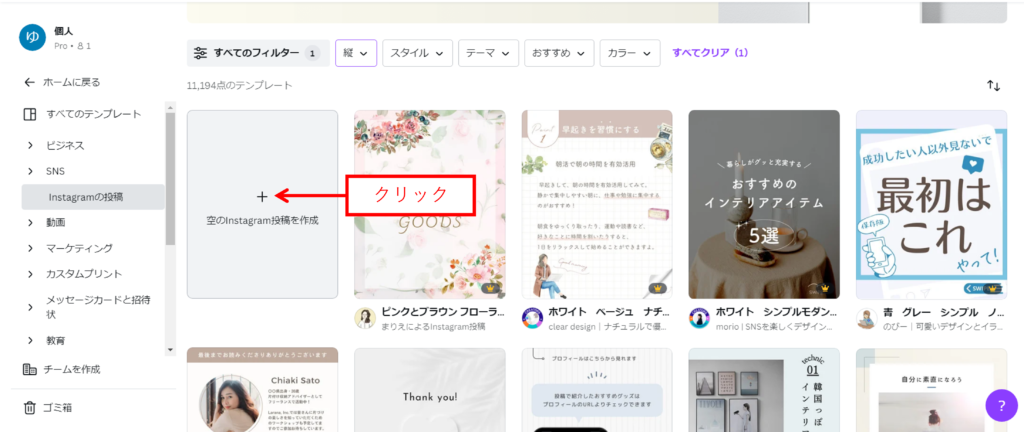This screenshot has height=432, width=1024.
Task: Click the チームを作成 building icon
Action: pos(30,369)
